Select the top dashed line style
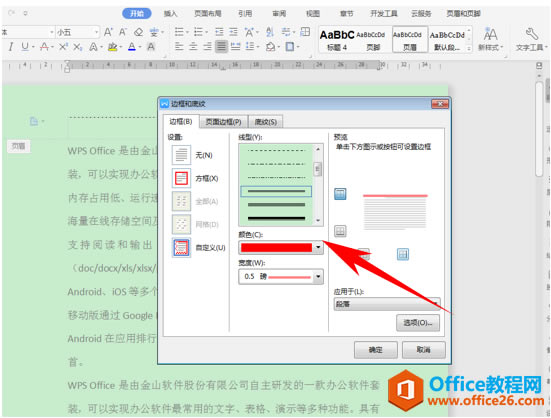 [276, 151]
